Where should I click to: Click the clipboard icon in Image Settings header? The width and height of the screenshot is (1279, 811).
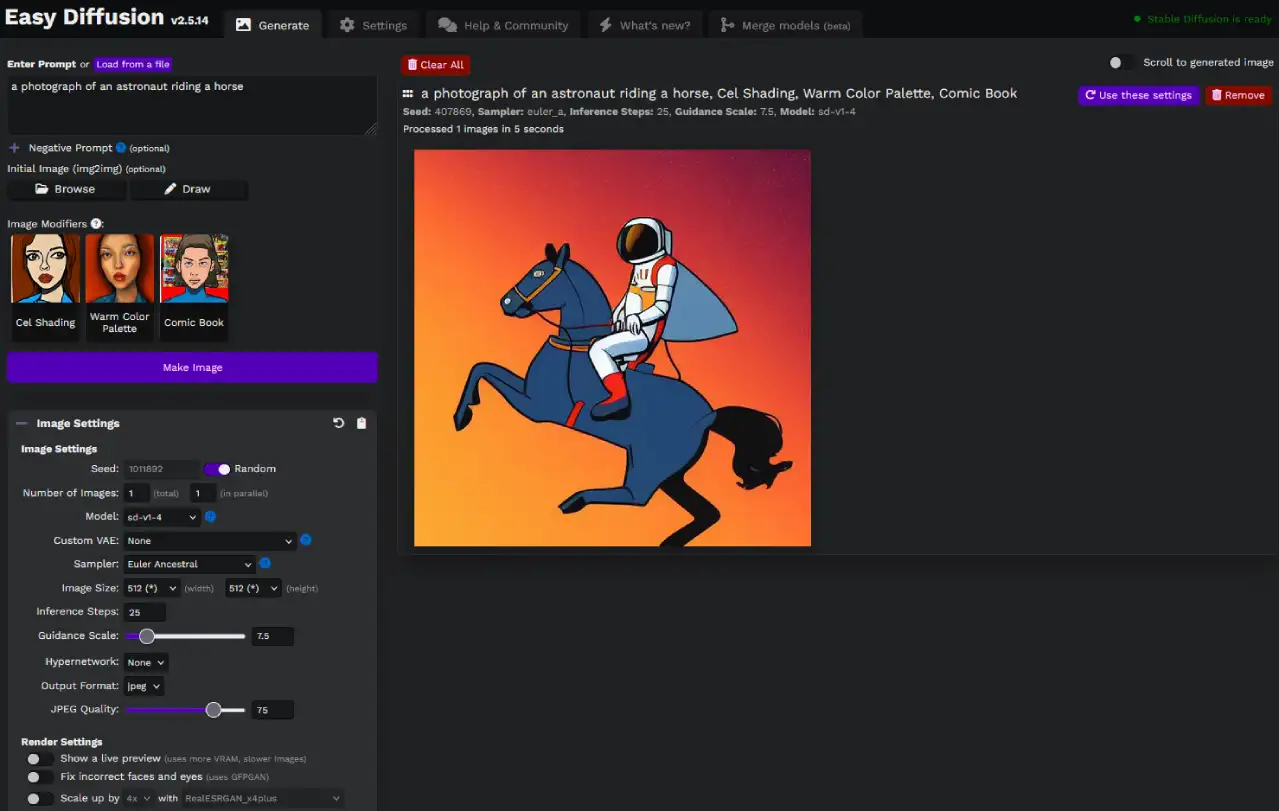pyautogui.click(x=362, y=423)
